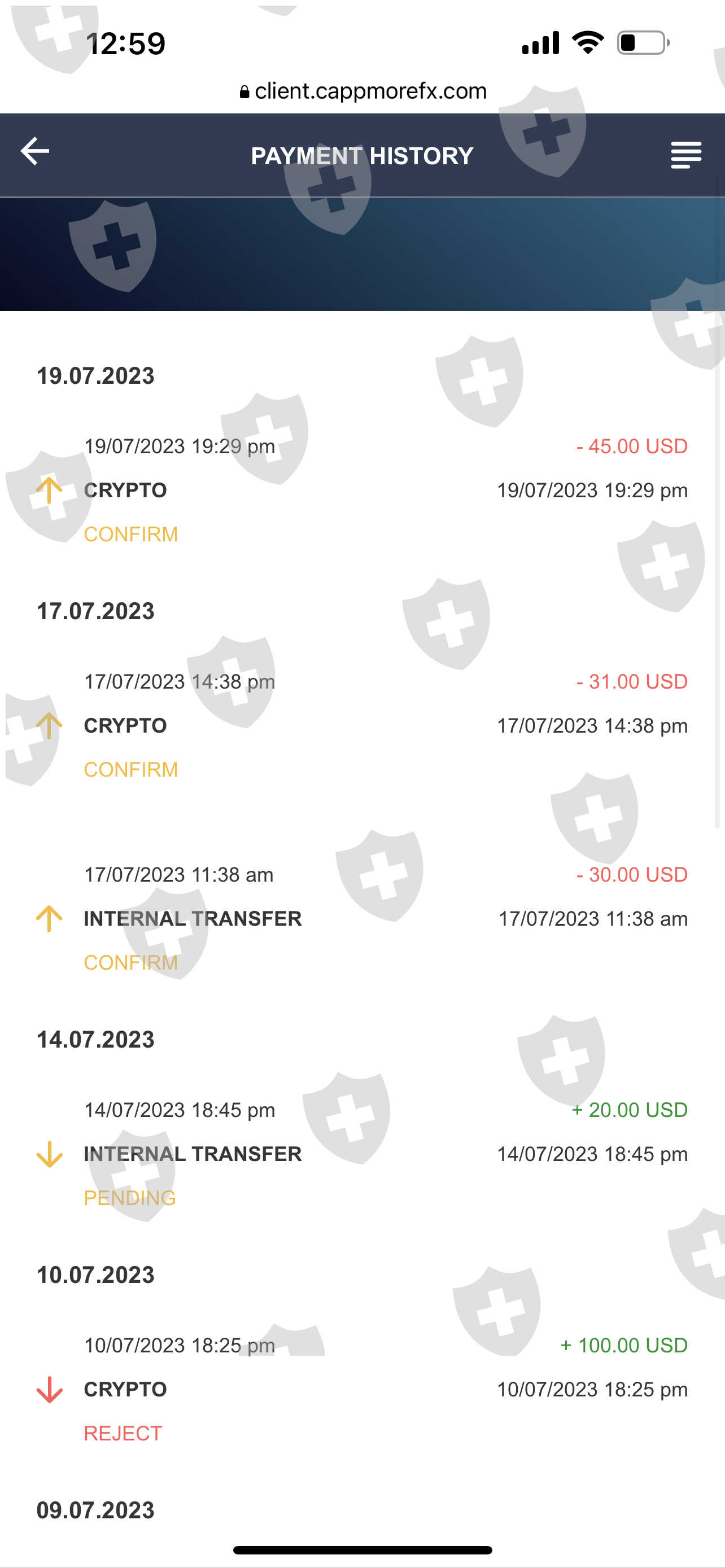
Task: Tap the up arrow beside 30.00 USD internal transfer
Action: (x=49, y=918)
